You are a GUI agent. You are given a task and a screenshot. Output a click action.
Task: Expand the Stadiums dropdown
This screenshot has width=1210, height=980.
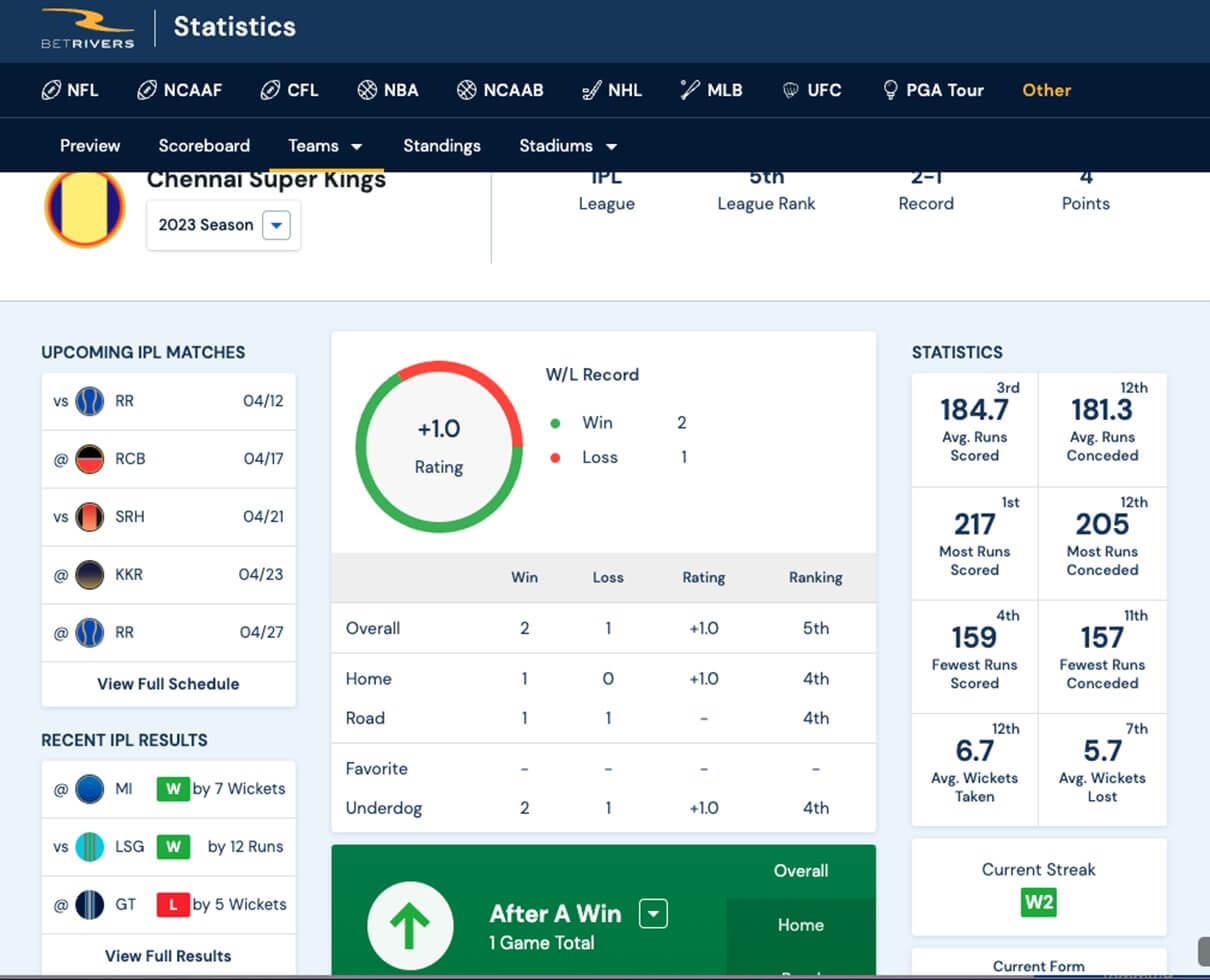pyautogui.click(x=568, y=145)
